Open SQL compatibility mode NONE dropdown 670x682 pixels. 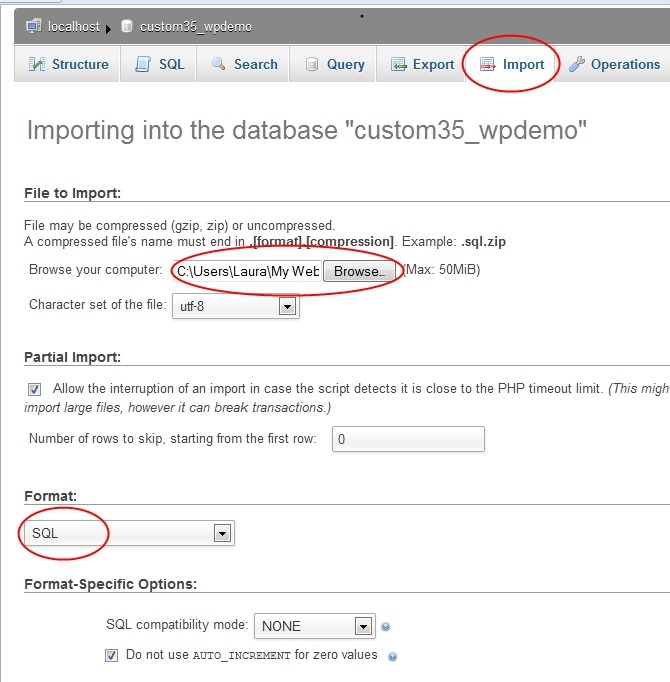pyautogui.click(x=315, y=626)
